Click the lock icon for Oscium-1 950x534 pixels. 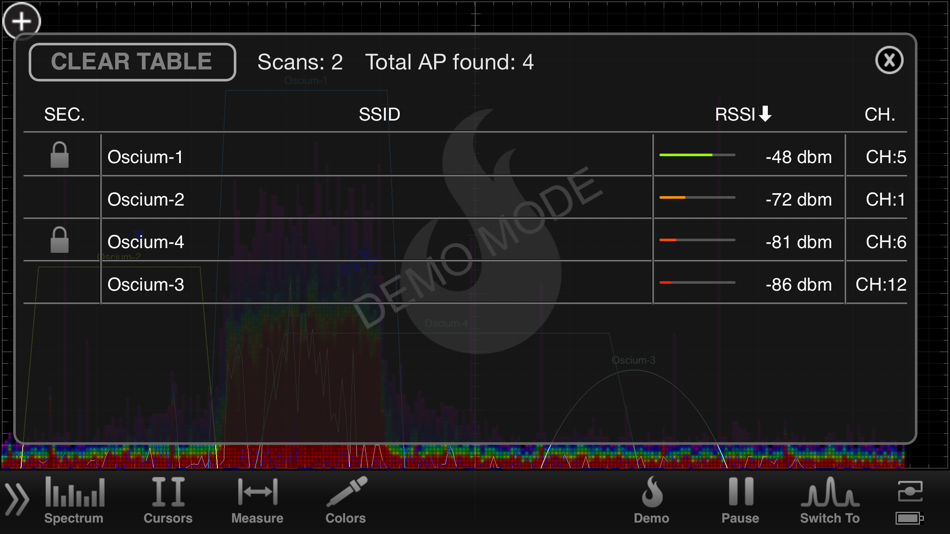[x=59, y=155]
